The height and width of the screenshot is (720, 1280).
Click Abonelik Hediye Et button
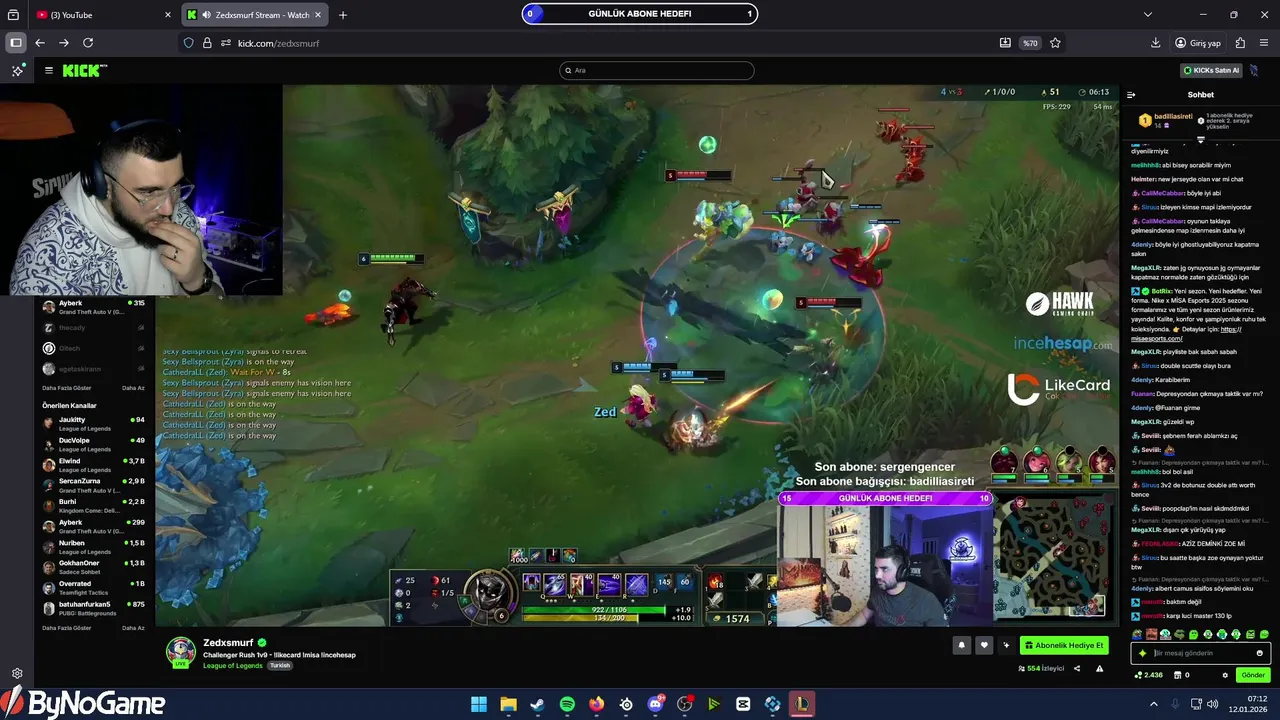coord(1064,645)
